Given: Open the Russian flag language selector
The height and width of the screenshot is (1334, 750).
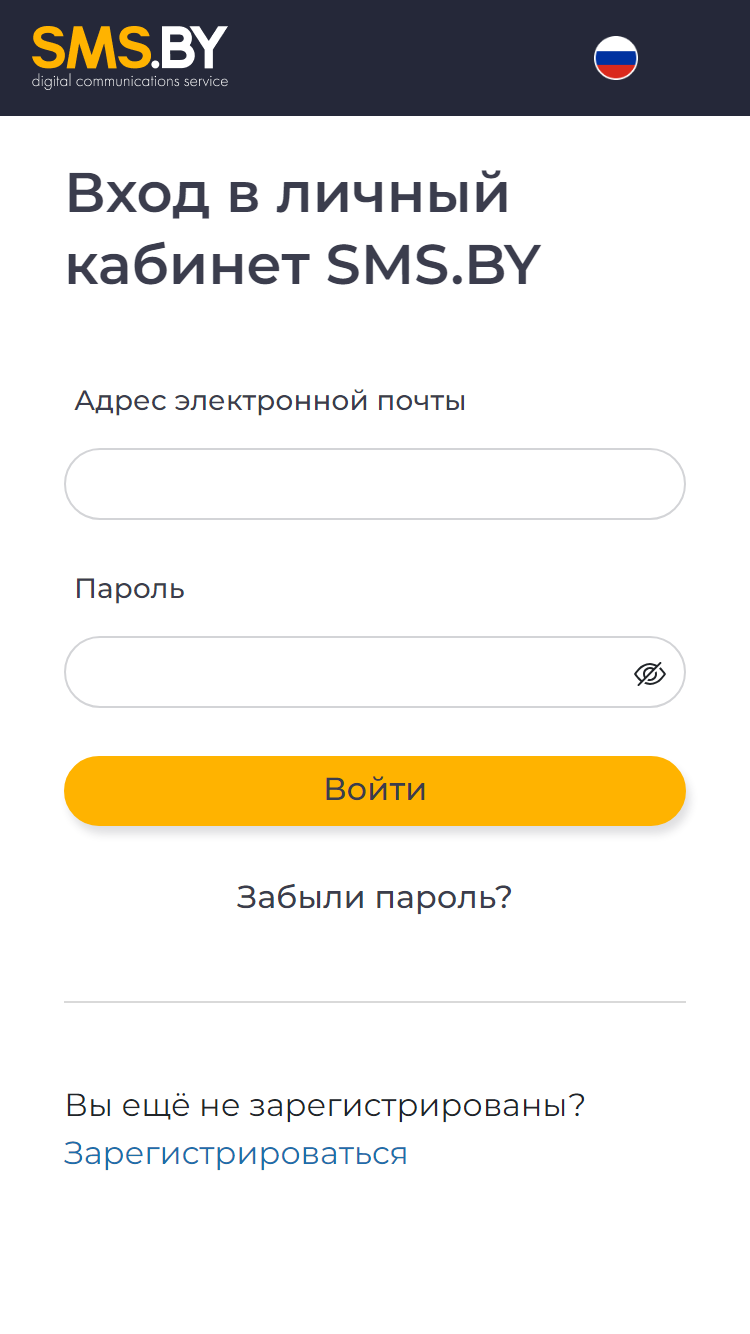Looking at the screenshot, I should [616, 58].
